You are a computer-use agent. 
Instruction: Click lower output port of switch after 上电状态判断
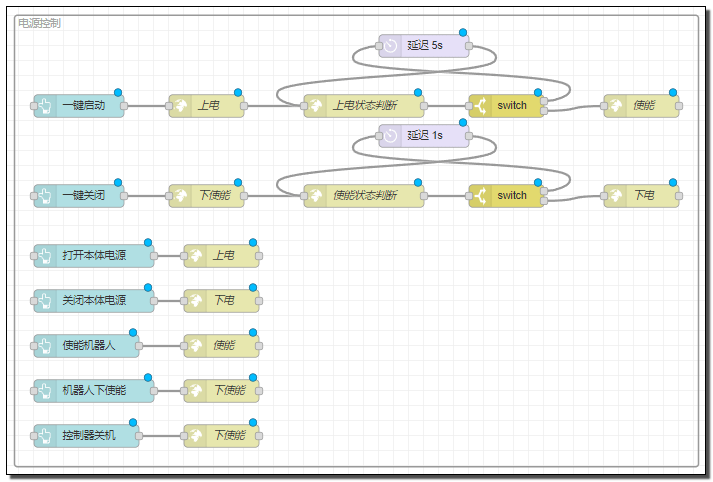544,110
